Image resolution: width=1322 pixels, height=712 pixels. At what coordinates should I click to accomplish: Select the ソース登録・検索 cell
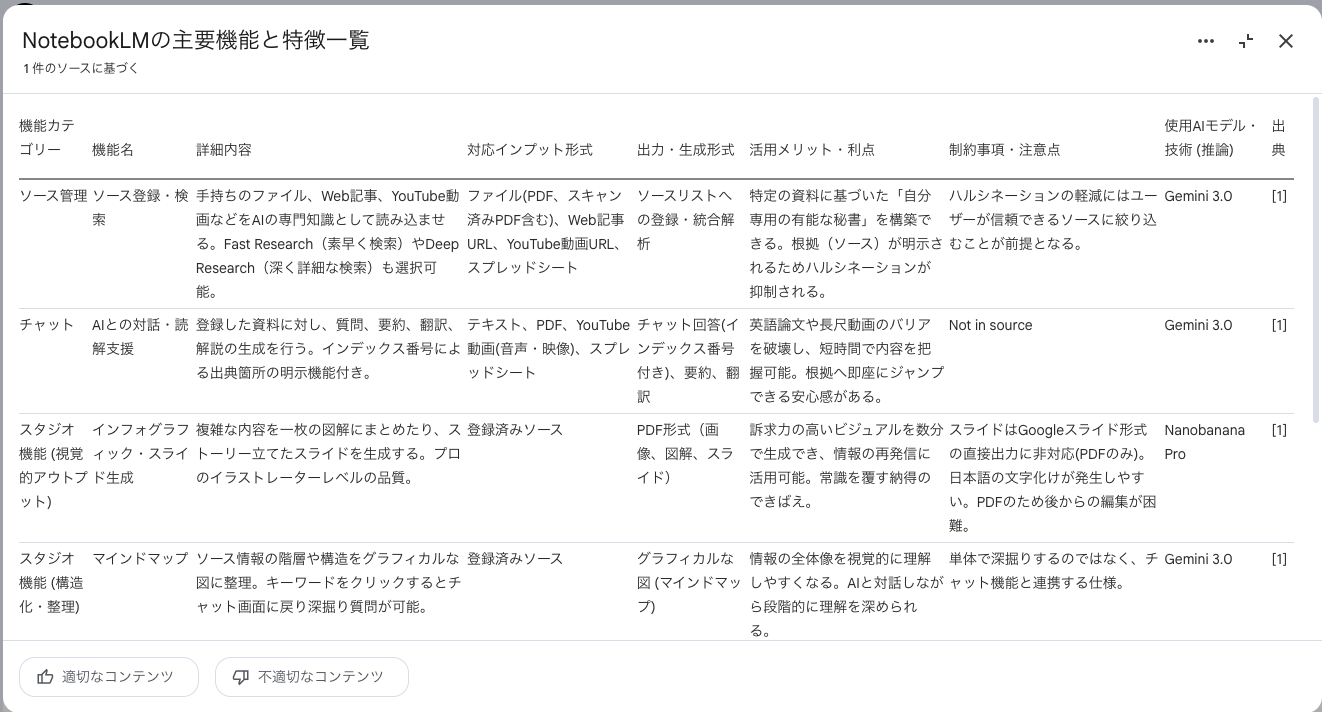click(140, 208)
